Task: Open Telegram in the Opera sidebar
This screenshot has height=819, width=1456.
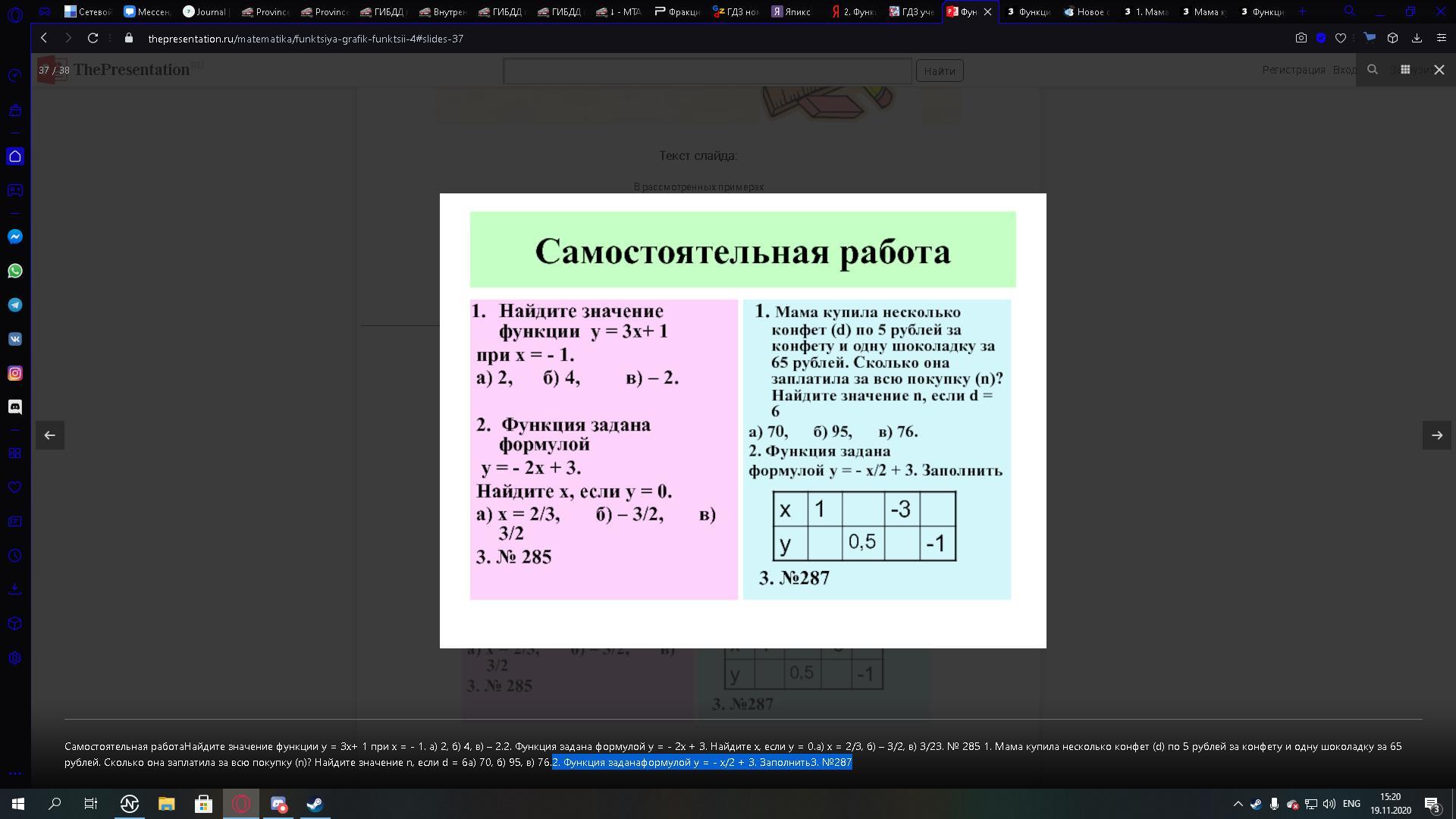Action: [x=15, y=305]
